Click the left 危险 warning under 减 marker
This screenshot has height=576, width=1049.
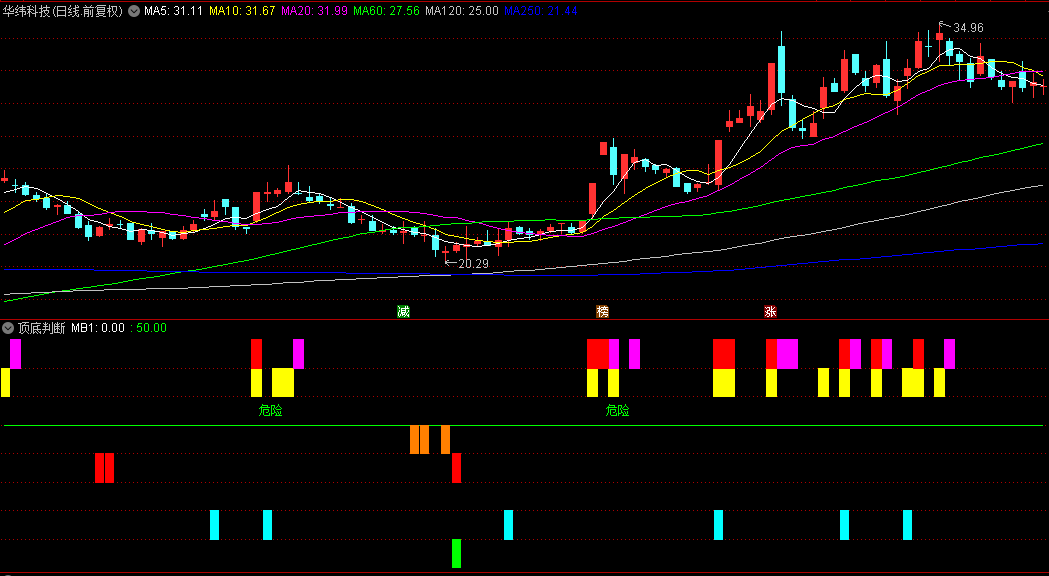pos(270,411)
